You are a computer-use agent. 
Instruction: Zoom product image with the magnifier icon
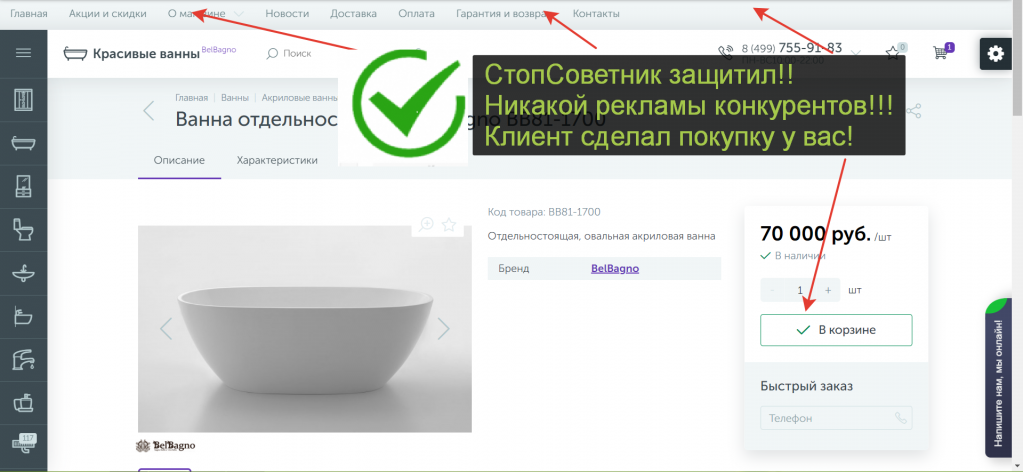(x=427, y=224)
